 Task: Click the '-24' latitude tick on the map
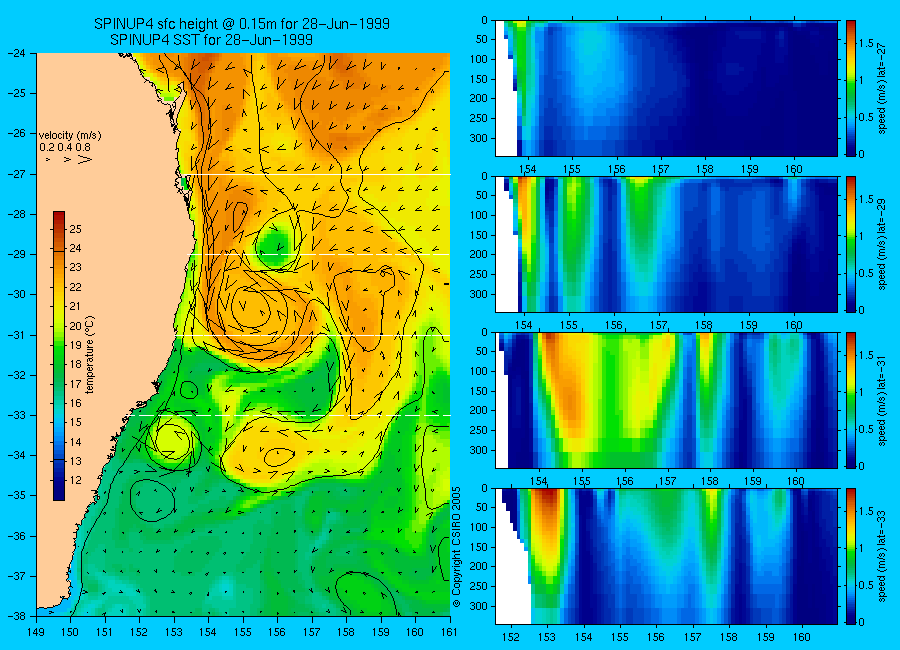tap(16, 53)
